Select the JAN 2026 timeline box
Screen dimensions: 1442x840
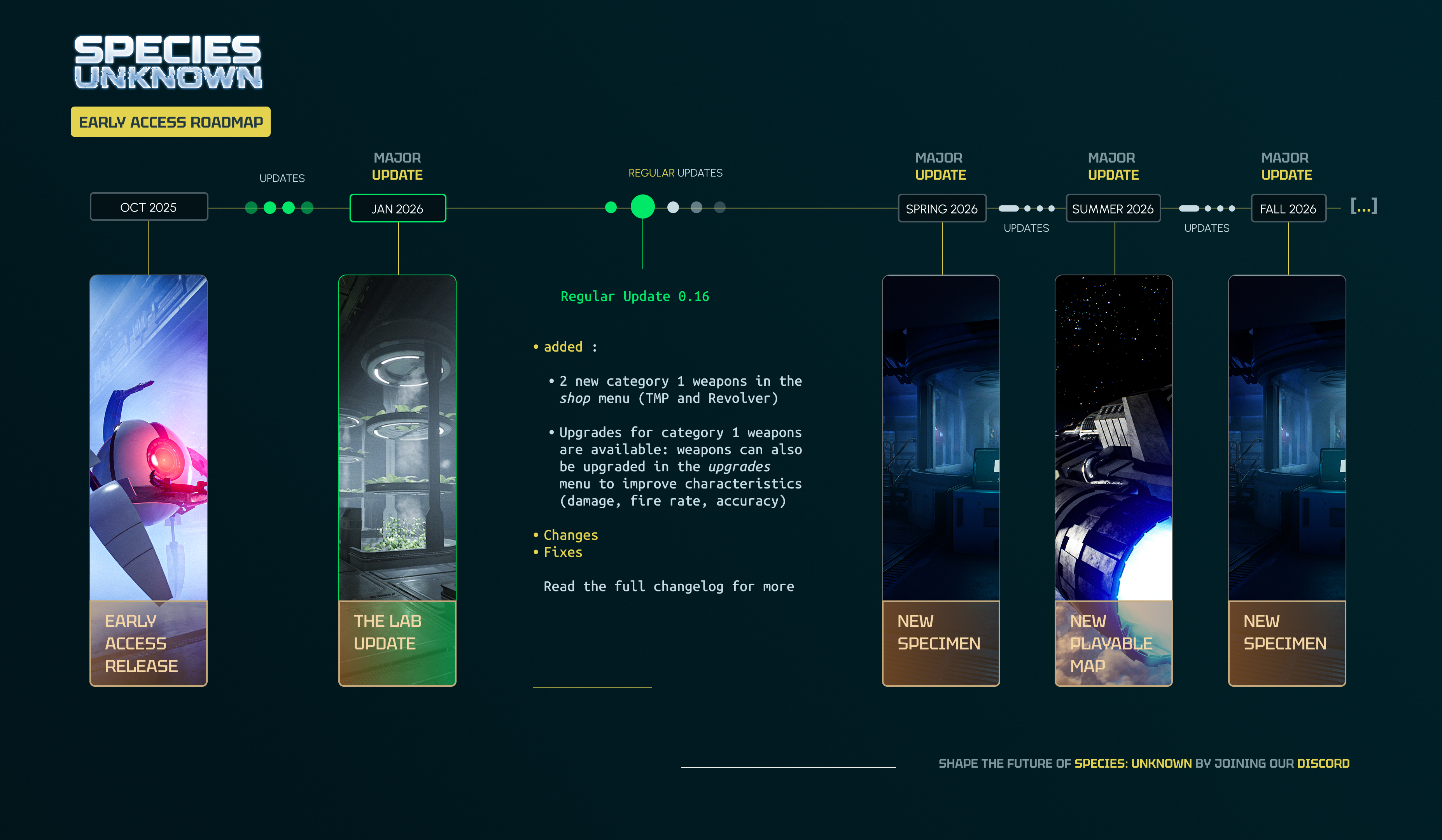coord(398,209)
